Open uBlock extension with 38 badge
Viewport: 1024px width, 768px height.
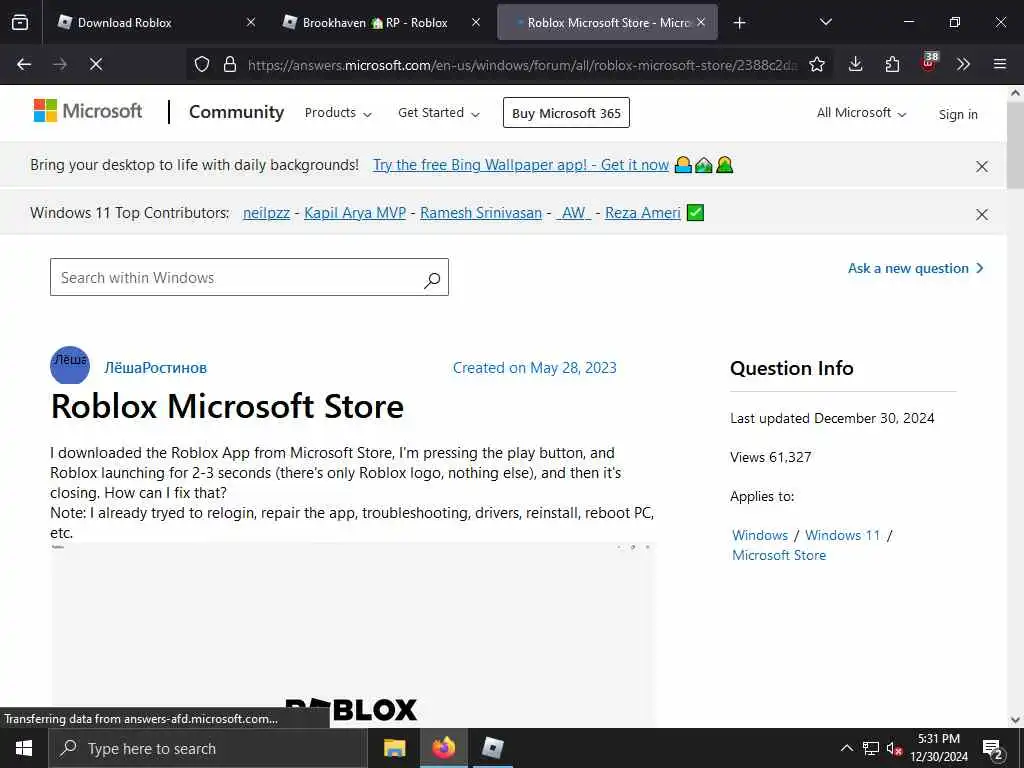coord(929,63)
